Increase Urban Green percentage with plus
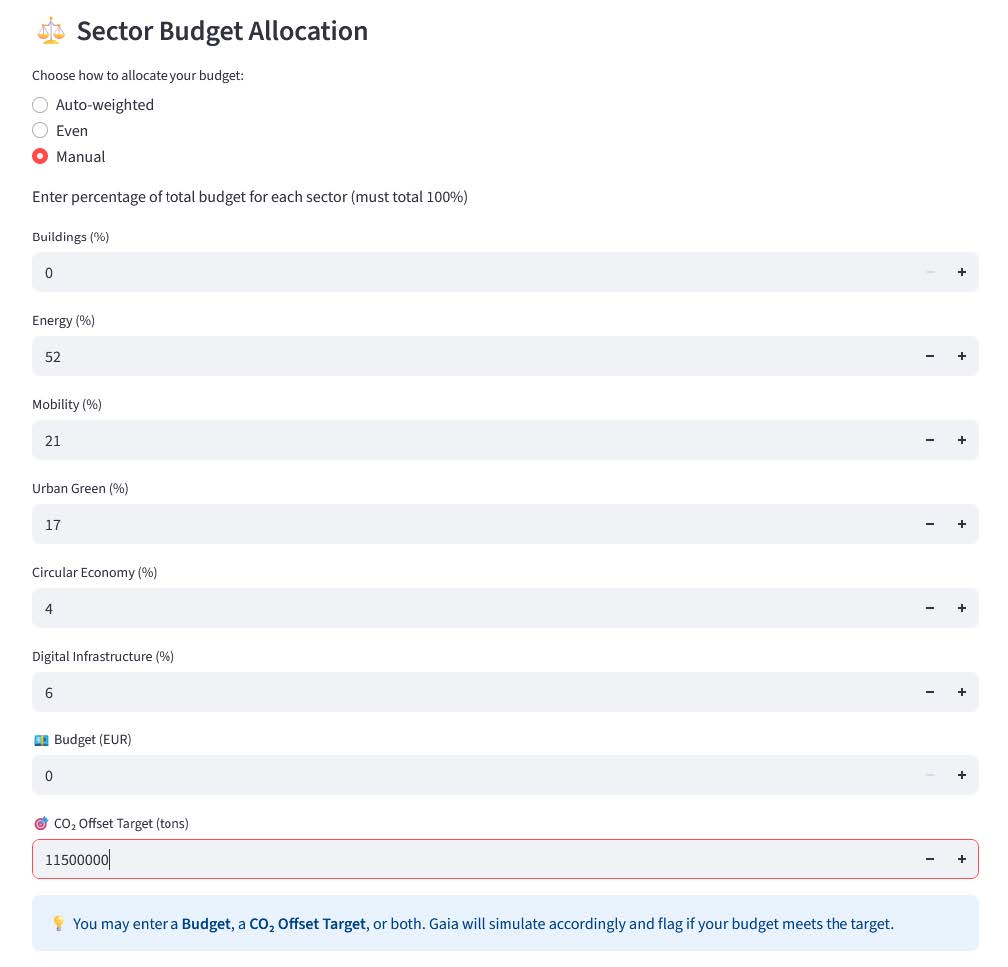The width and height of the screenshot is (1008, 967). 962,524
